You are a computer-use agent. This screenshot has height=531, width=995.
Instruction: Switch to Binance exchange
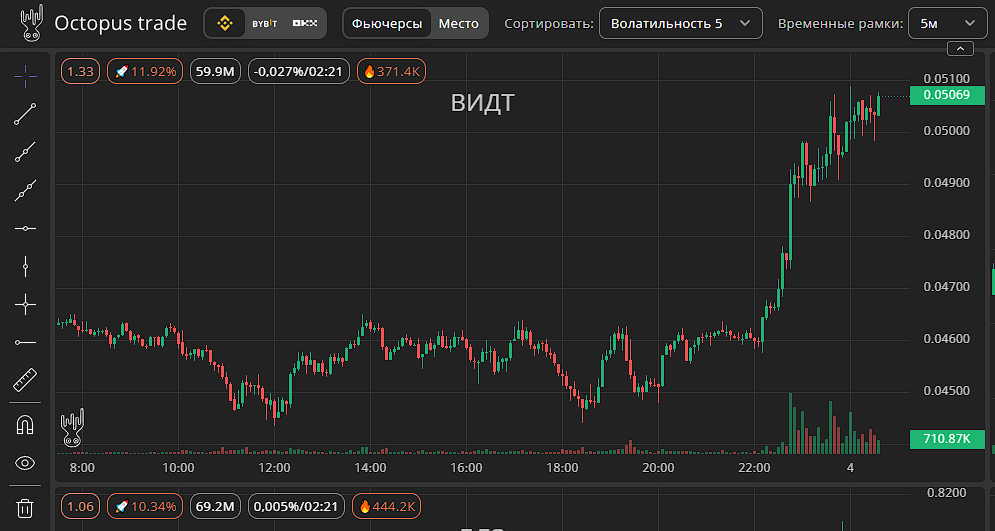225,23
